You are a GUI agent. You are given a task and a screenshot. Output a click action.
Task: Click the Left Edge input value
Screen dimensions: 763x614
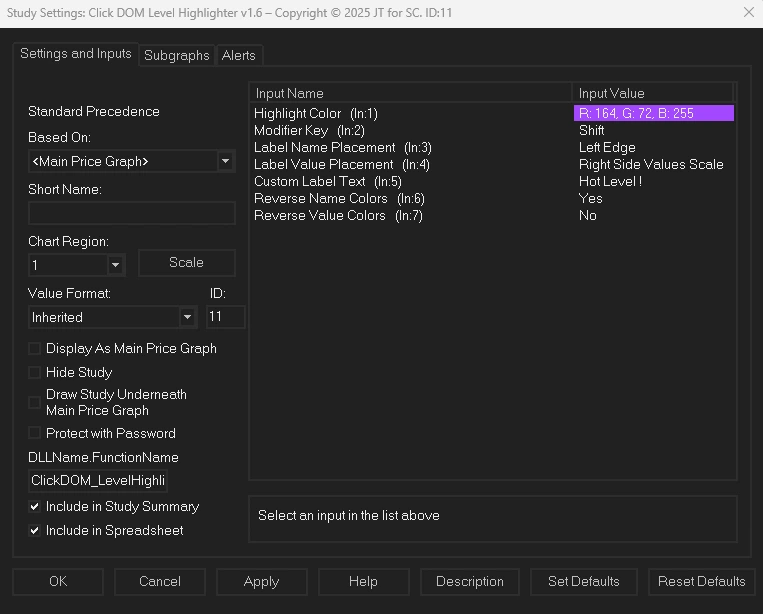(x=607, y=147)
